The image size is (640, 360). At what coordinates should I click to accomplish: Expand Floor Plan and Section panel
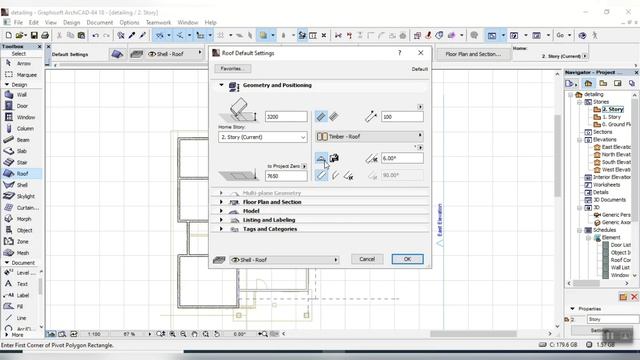point(221,202)
